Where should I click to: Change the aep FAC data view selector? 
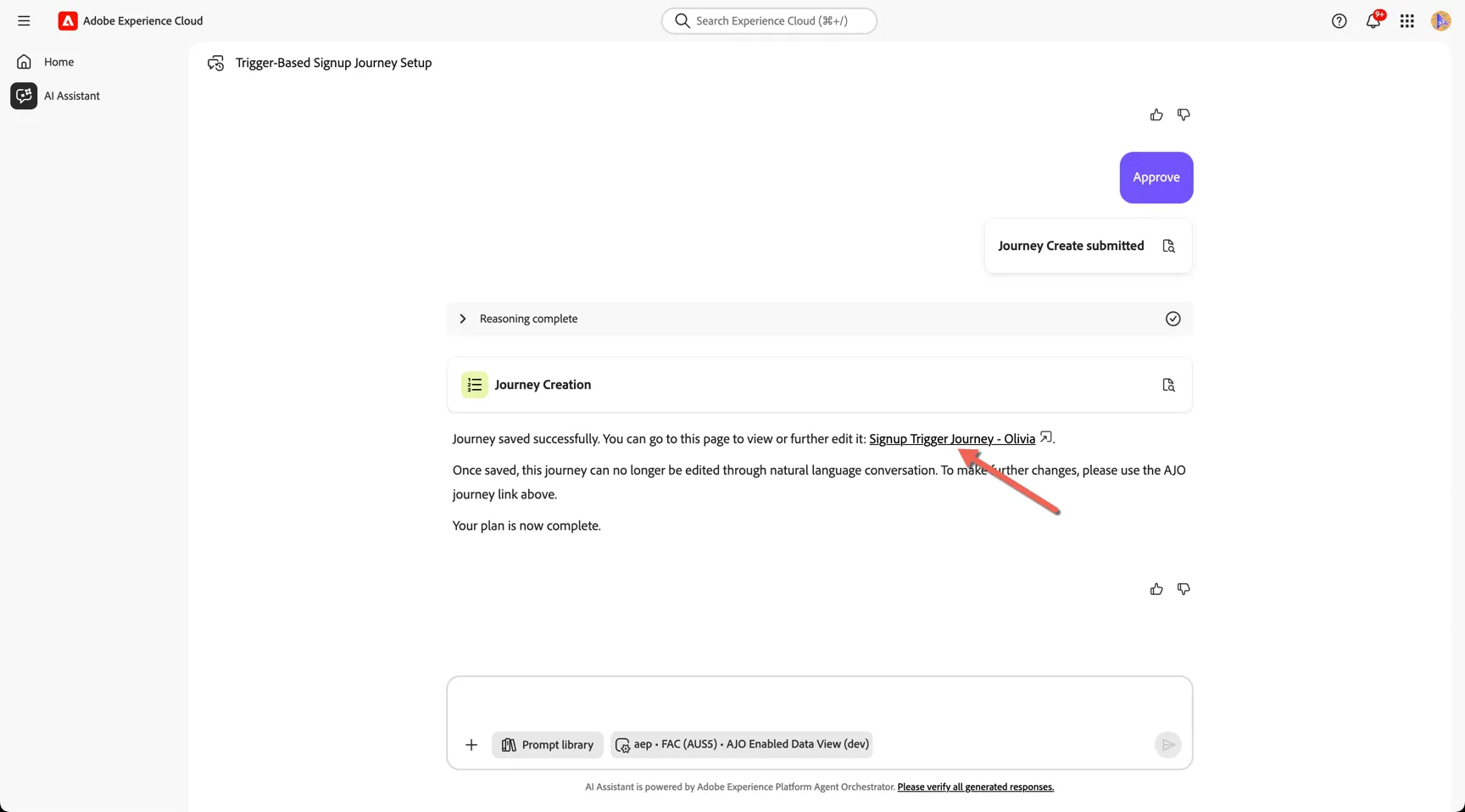point(742,745)
